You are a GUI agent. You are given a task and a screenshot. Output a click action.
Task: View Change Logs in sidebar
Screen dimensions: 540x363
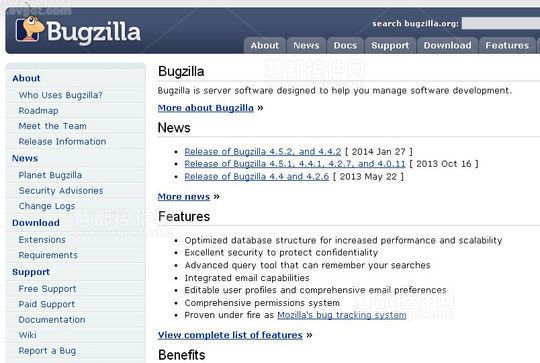pos(47,206)
